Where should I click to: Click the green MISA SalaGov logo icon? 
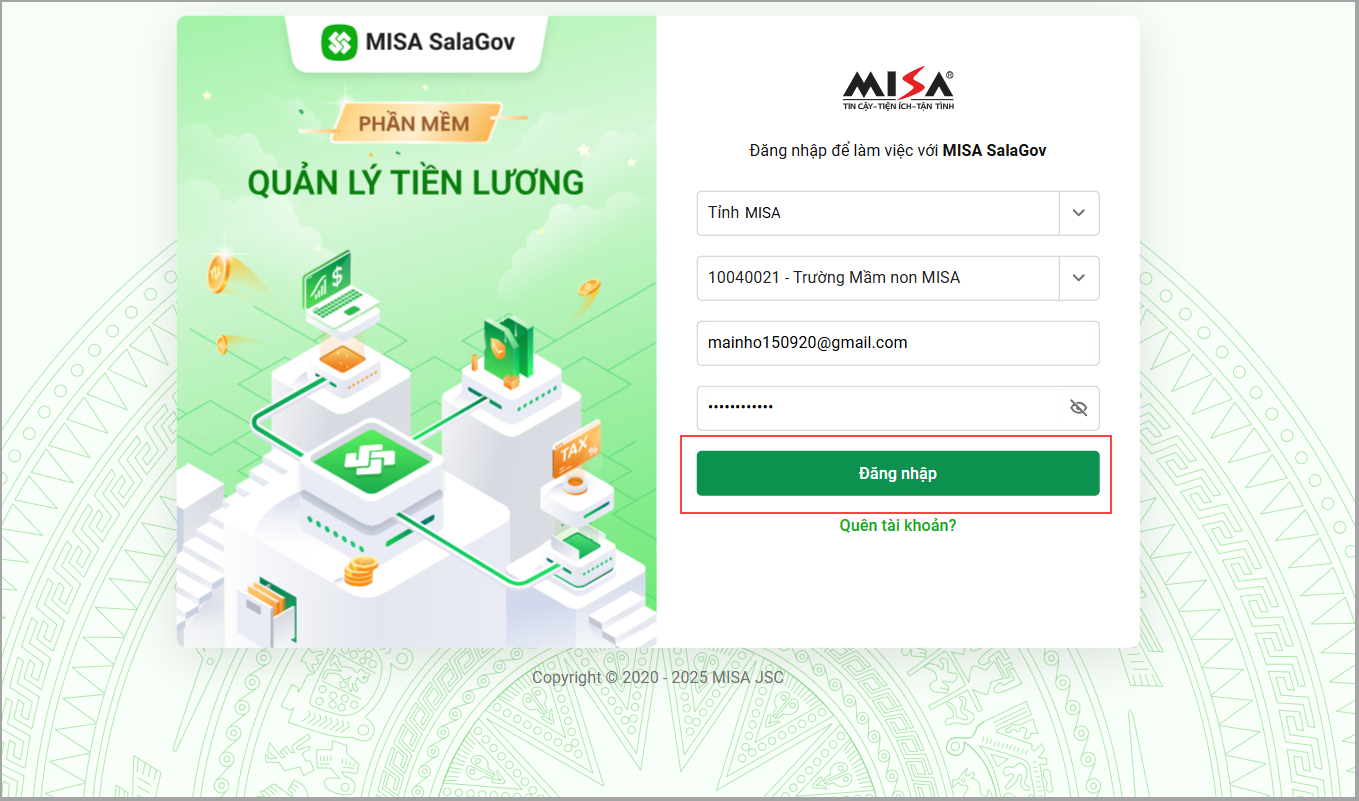coord(339,42)
